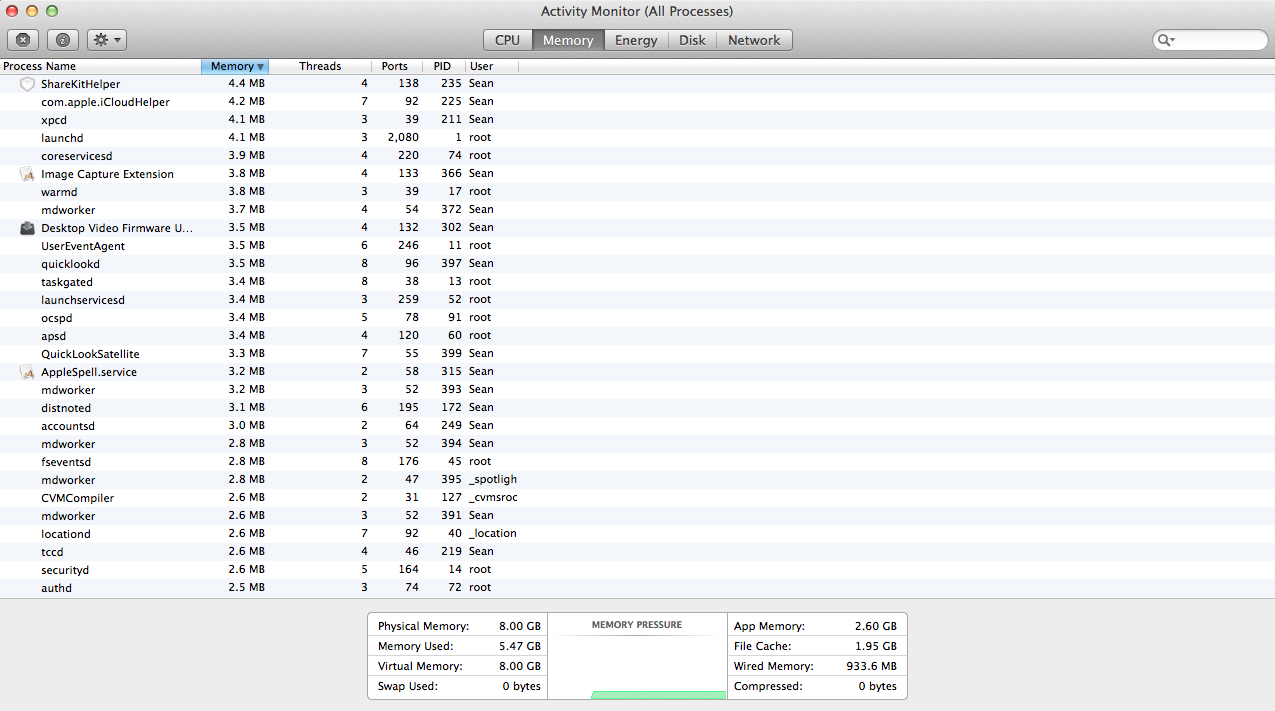Click the ShareKitHelper shield icon
Screen dimensions: 1275x711
pos(28,84)
